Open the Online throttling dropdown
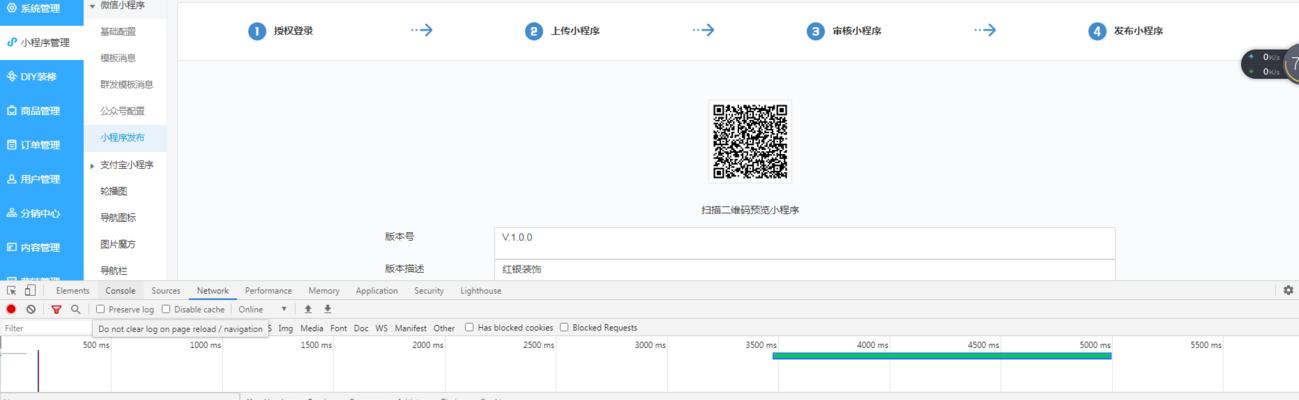This screenshot has height=400, width=1299. [263, 310]
